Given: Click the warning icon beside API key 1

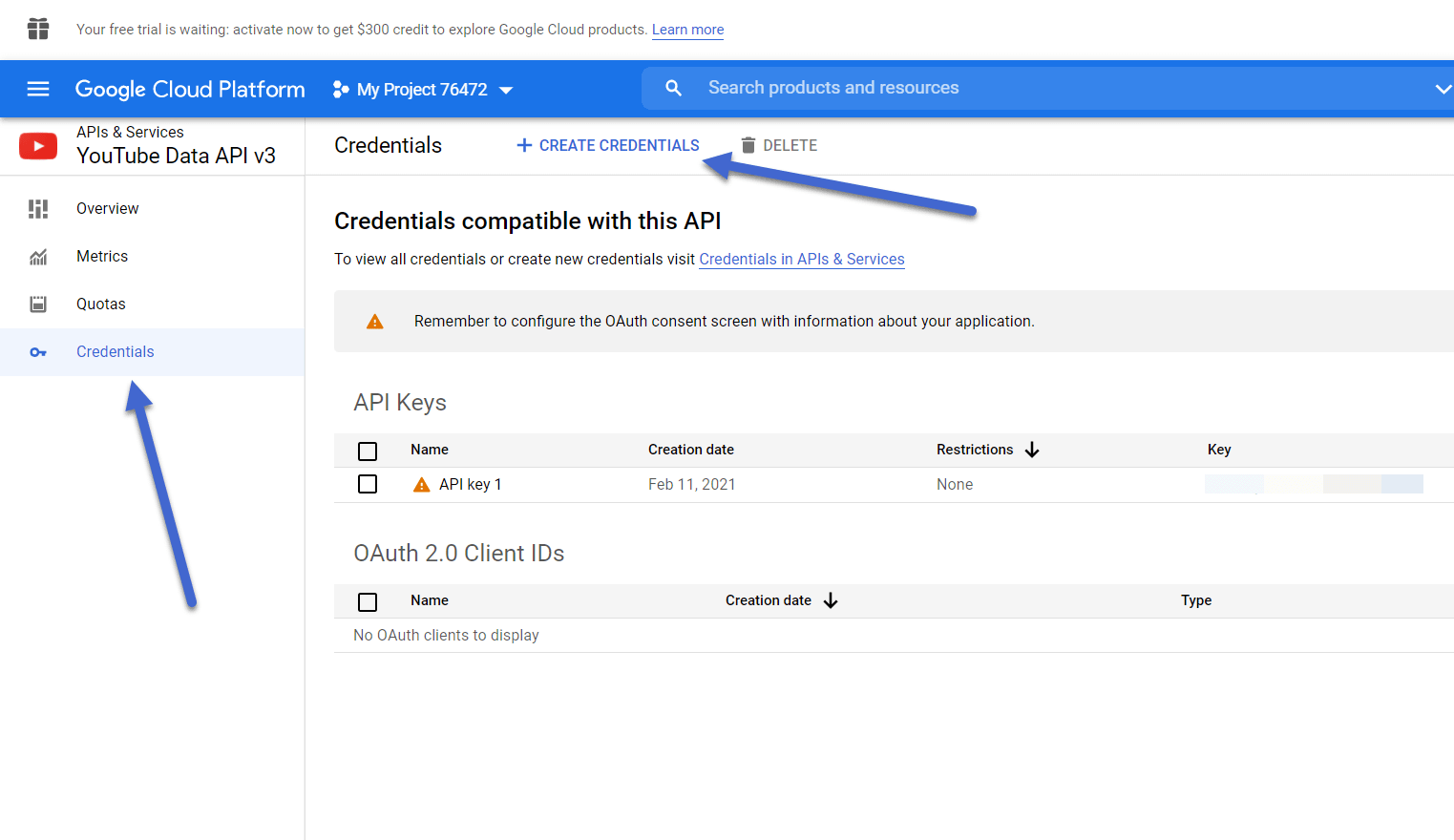Looking at the screenshot, I should coord(421,485).
